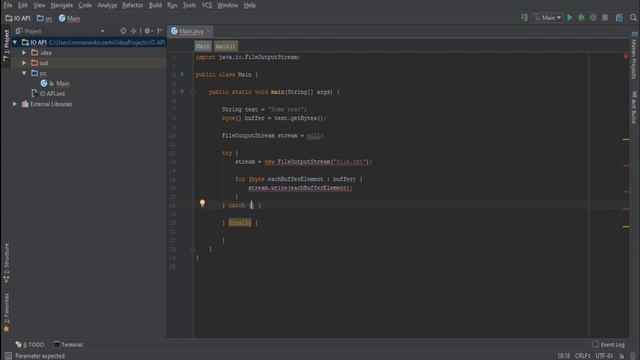This screenshot has width=640, height=360.
Task: Open Project panel settings gear
Action: 147,31
